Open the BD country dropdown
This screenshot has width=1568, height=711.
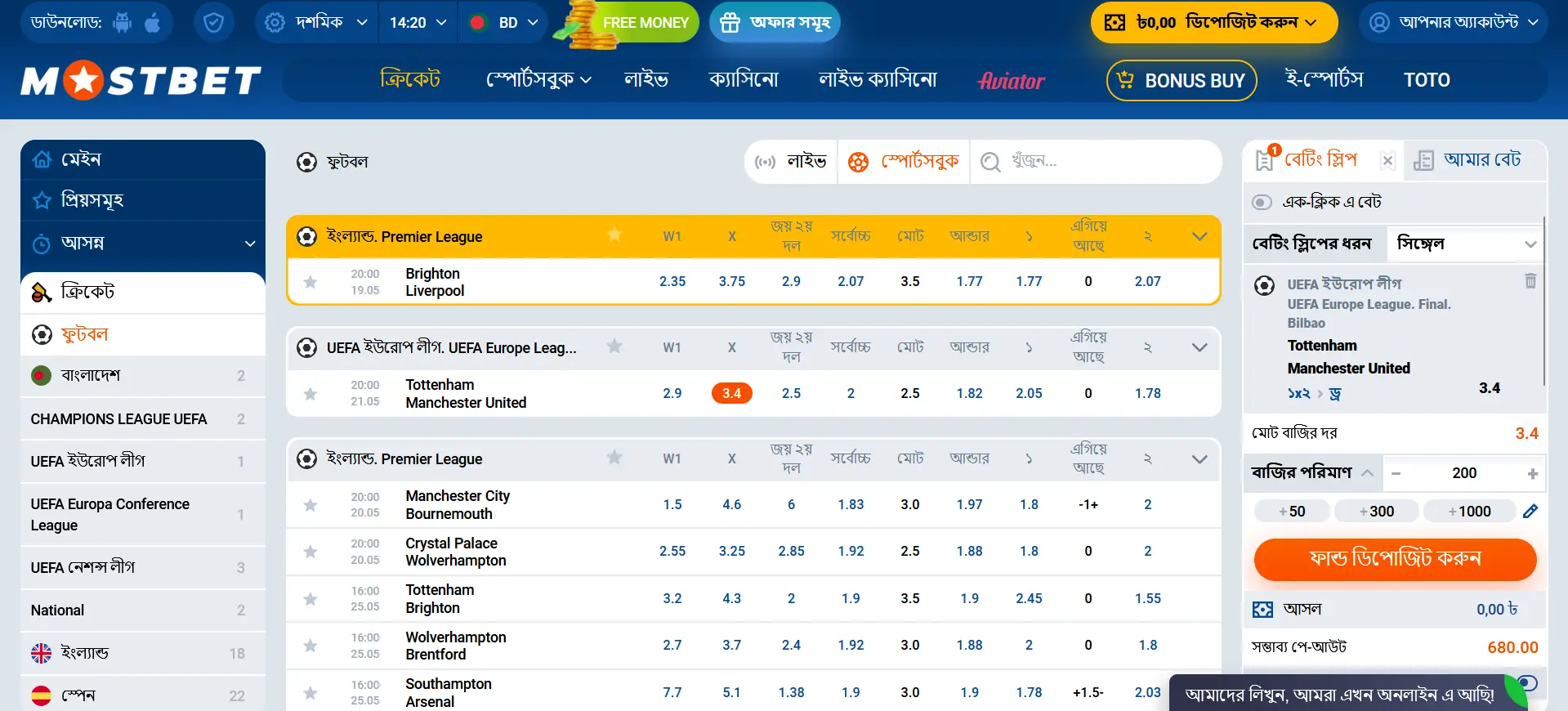coord(503,22)
